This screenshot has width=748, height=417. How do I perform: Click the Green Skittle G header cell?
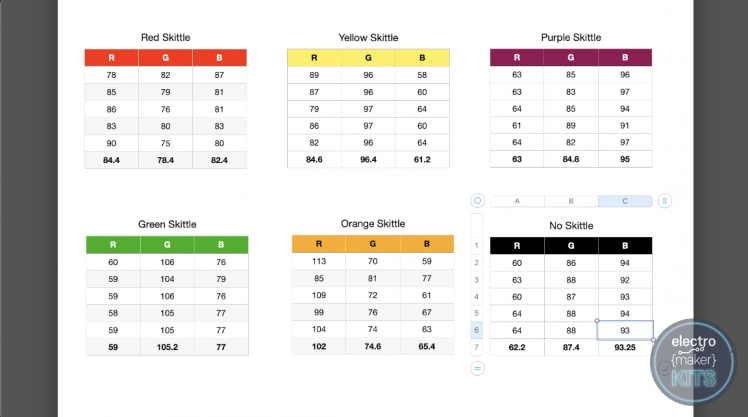tap(166, 244)
